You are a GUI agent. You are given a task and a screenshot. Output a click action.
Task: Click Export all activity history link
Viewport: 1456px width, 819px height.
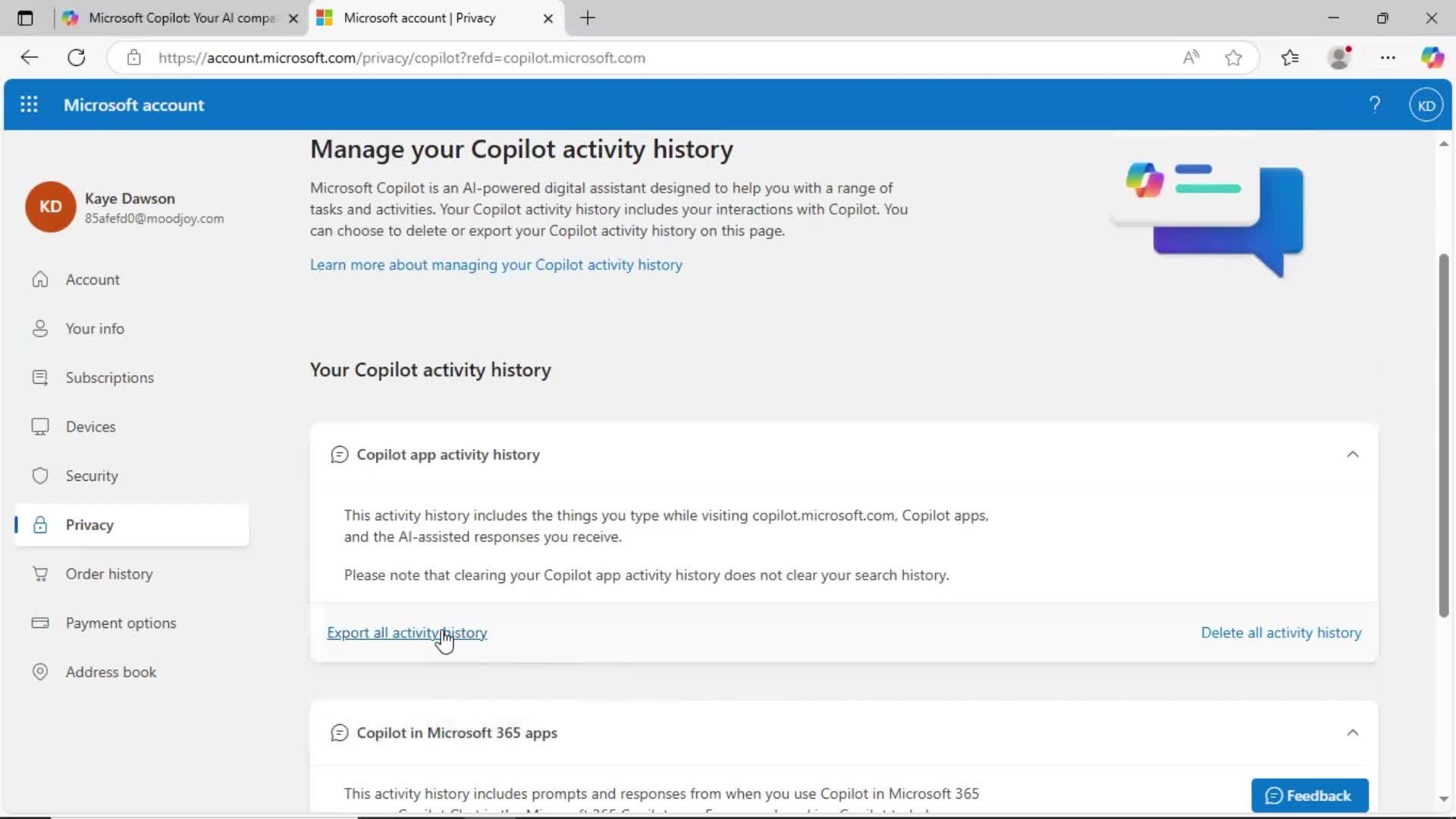point(406,632)
